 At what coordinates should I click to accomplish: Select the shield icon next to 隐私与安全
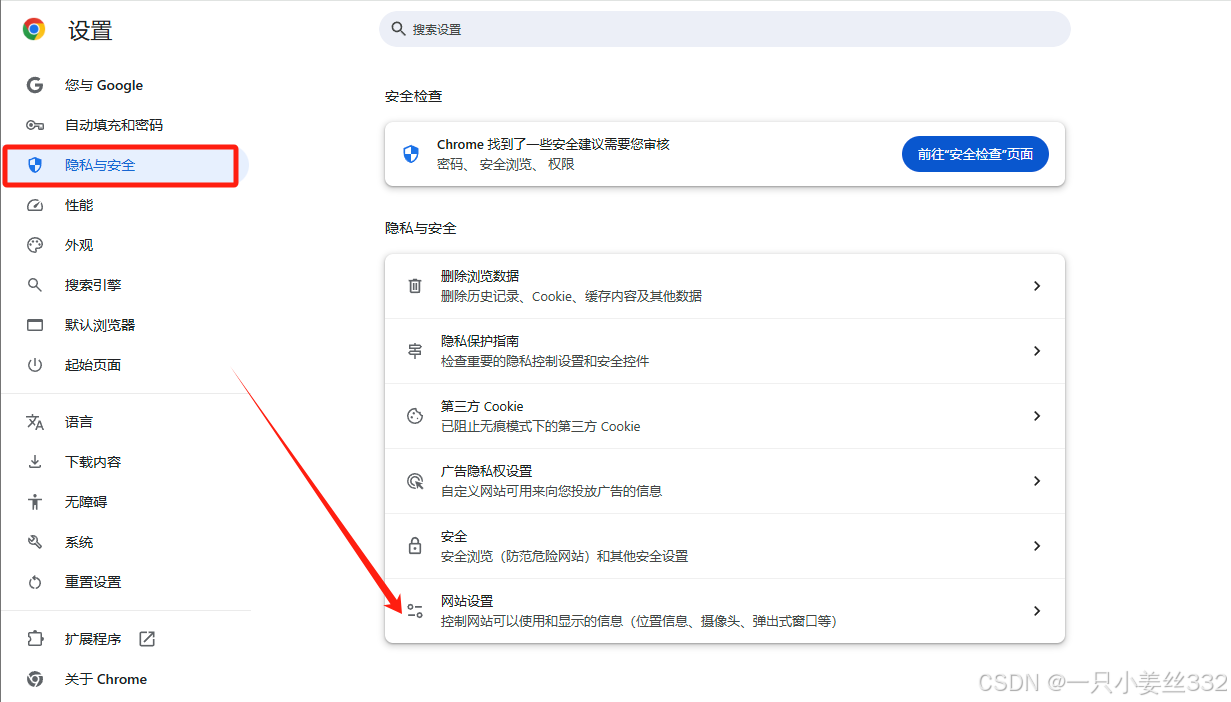34,165
